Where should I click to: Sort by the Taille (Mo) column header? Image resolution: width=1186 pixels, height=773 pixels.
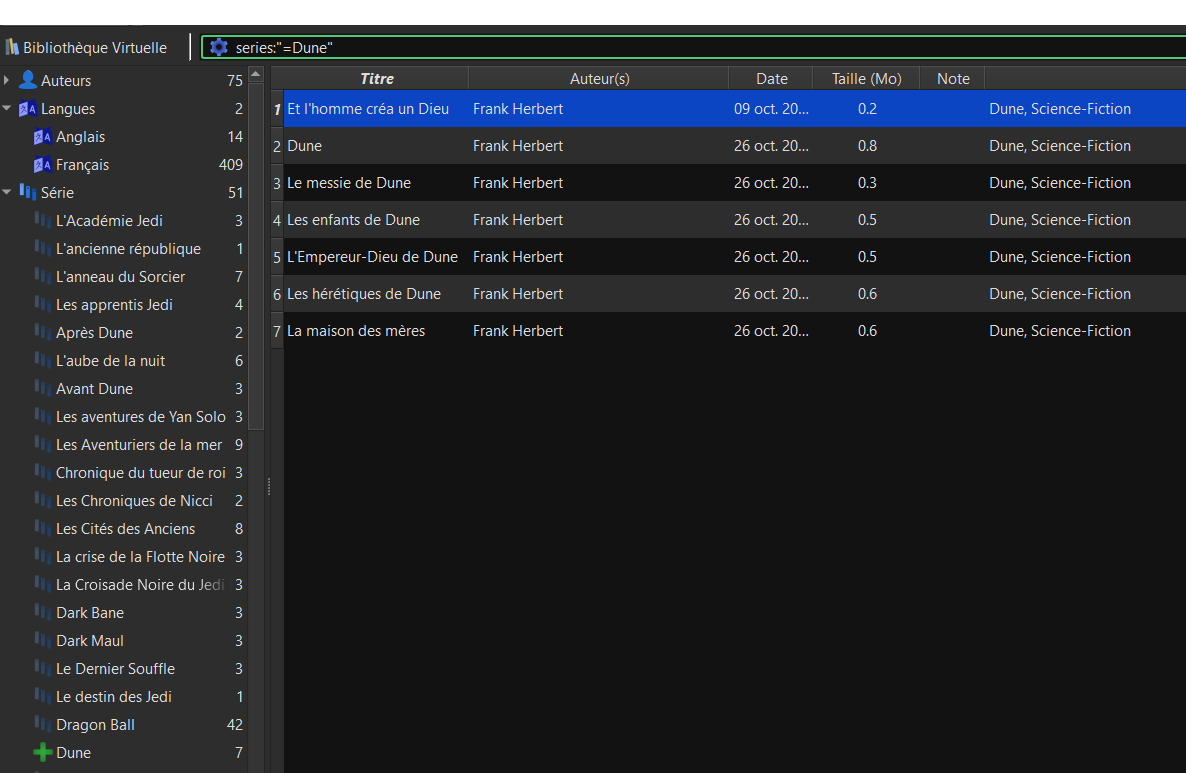pos(867,79)
